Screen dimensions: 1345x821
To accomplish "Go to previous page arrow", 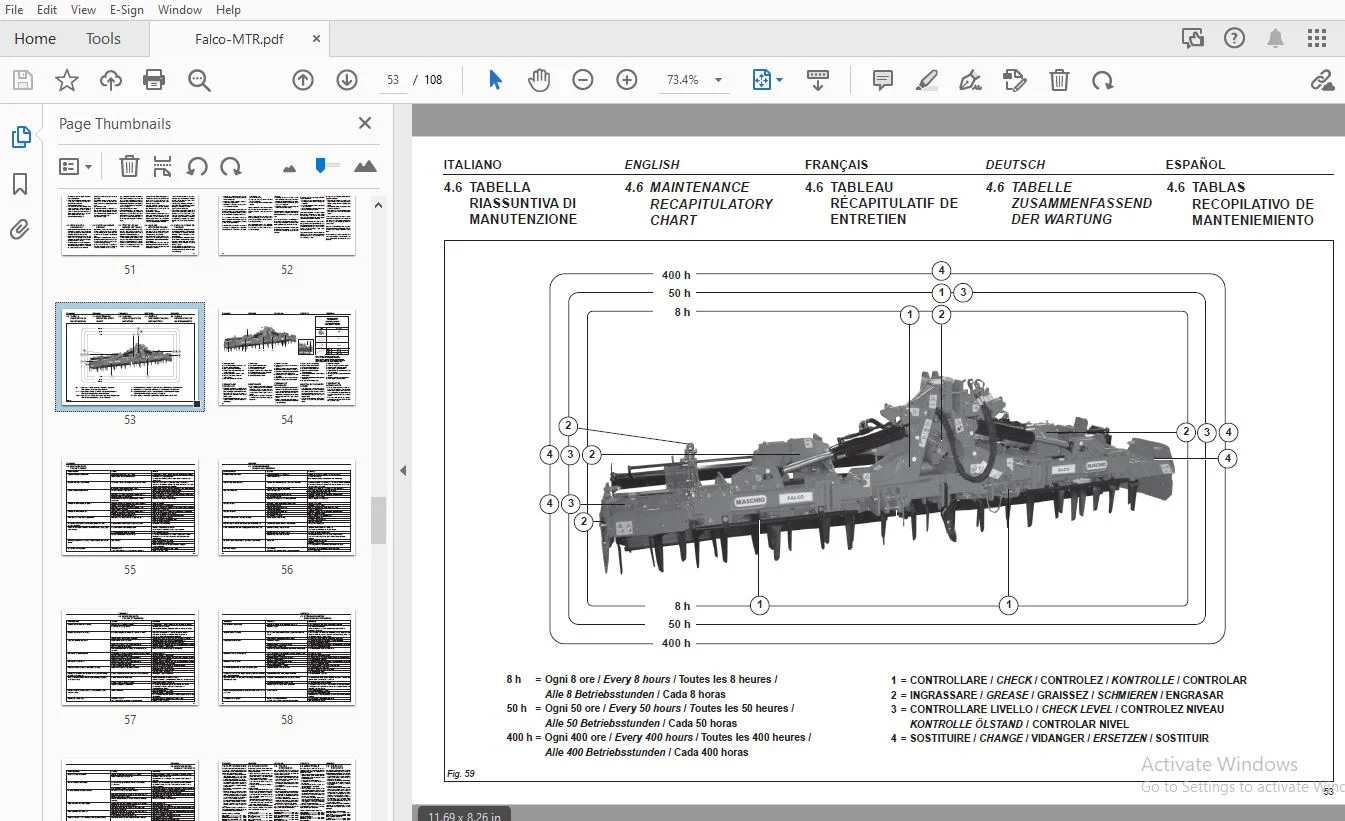I will (303, 80).
